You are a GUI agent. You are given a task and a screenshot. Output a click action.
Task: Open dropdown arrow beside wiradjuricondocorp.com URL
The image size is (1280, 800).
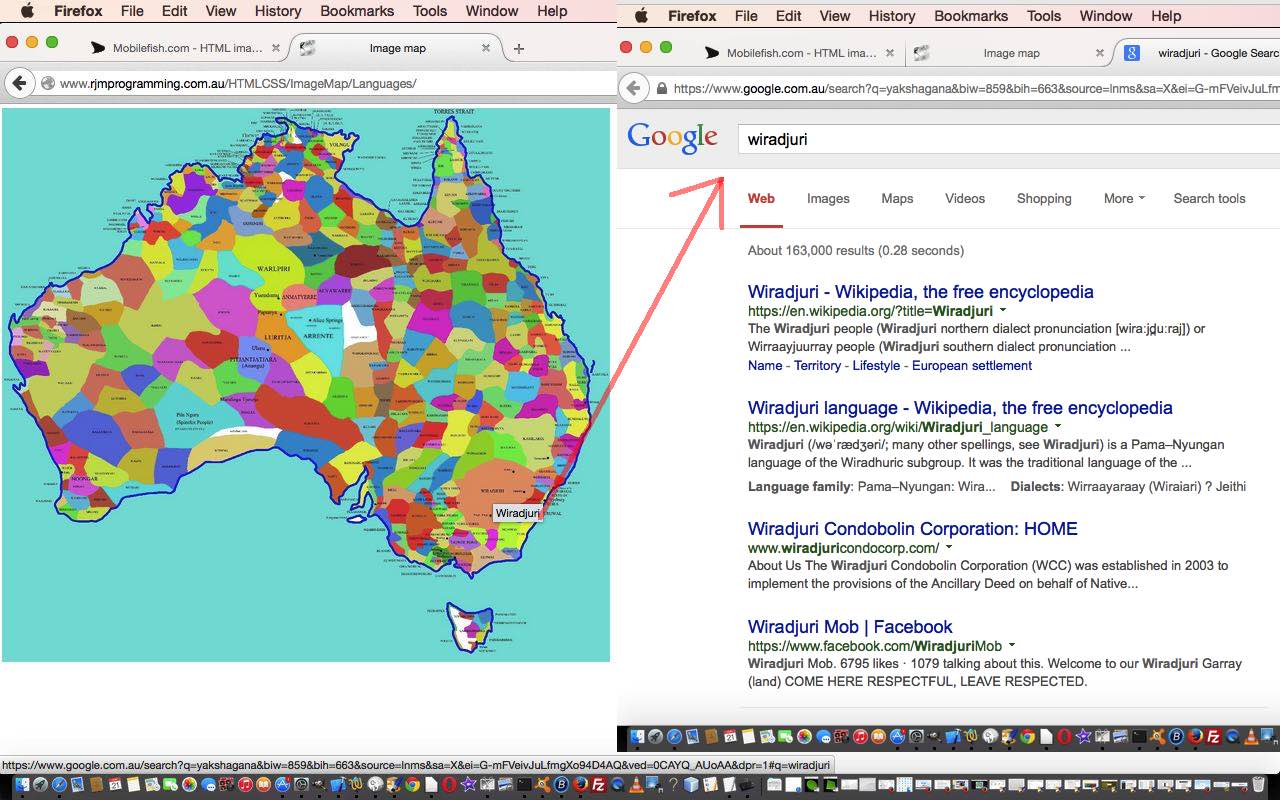click(949, 548)
